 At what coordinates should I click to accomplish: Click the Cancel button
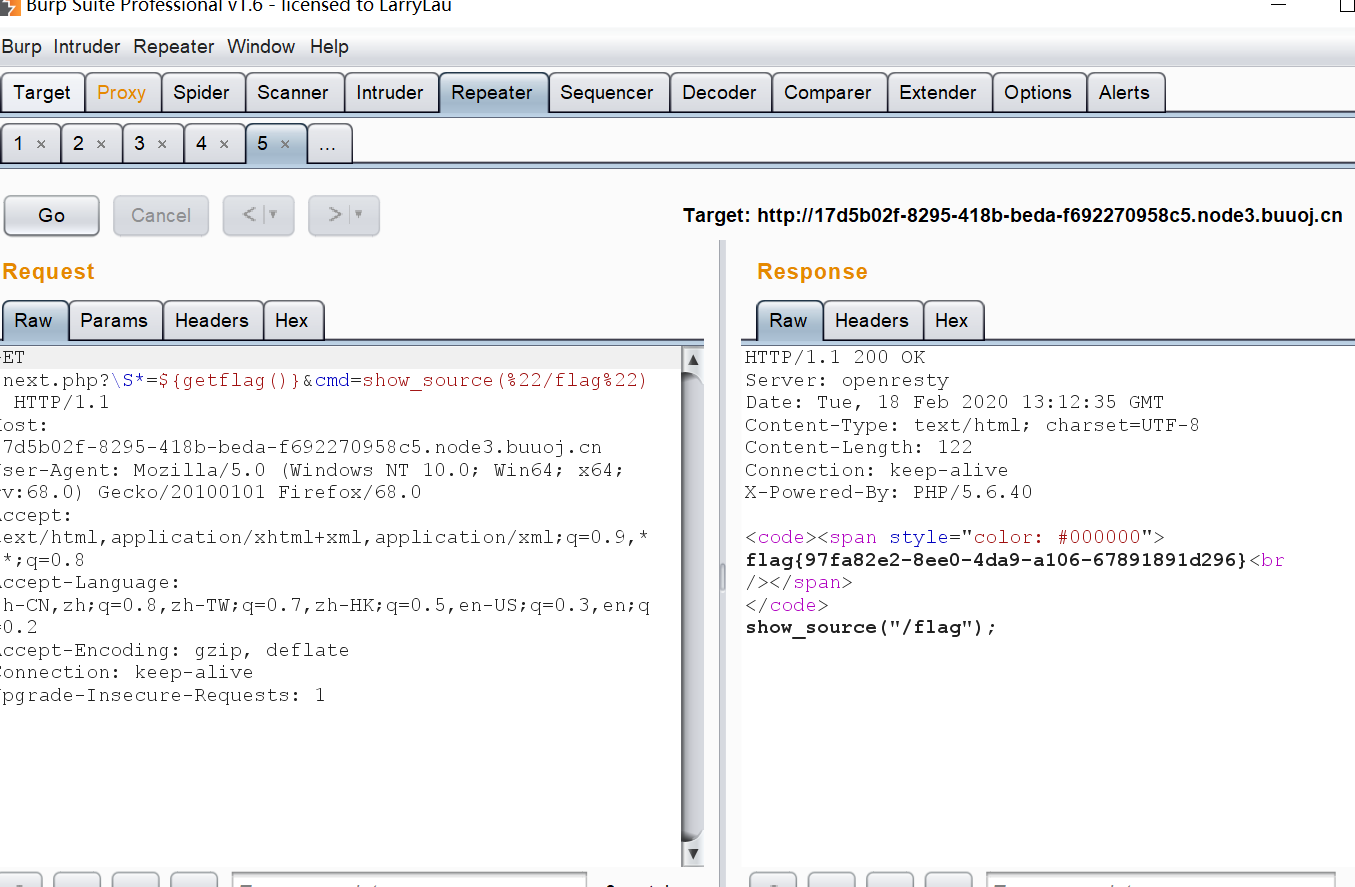pos(161,215)
